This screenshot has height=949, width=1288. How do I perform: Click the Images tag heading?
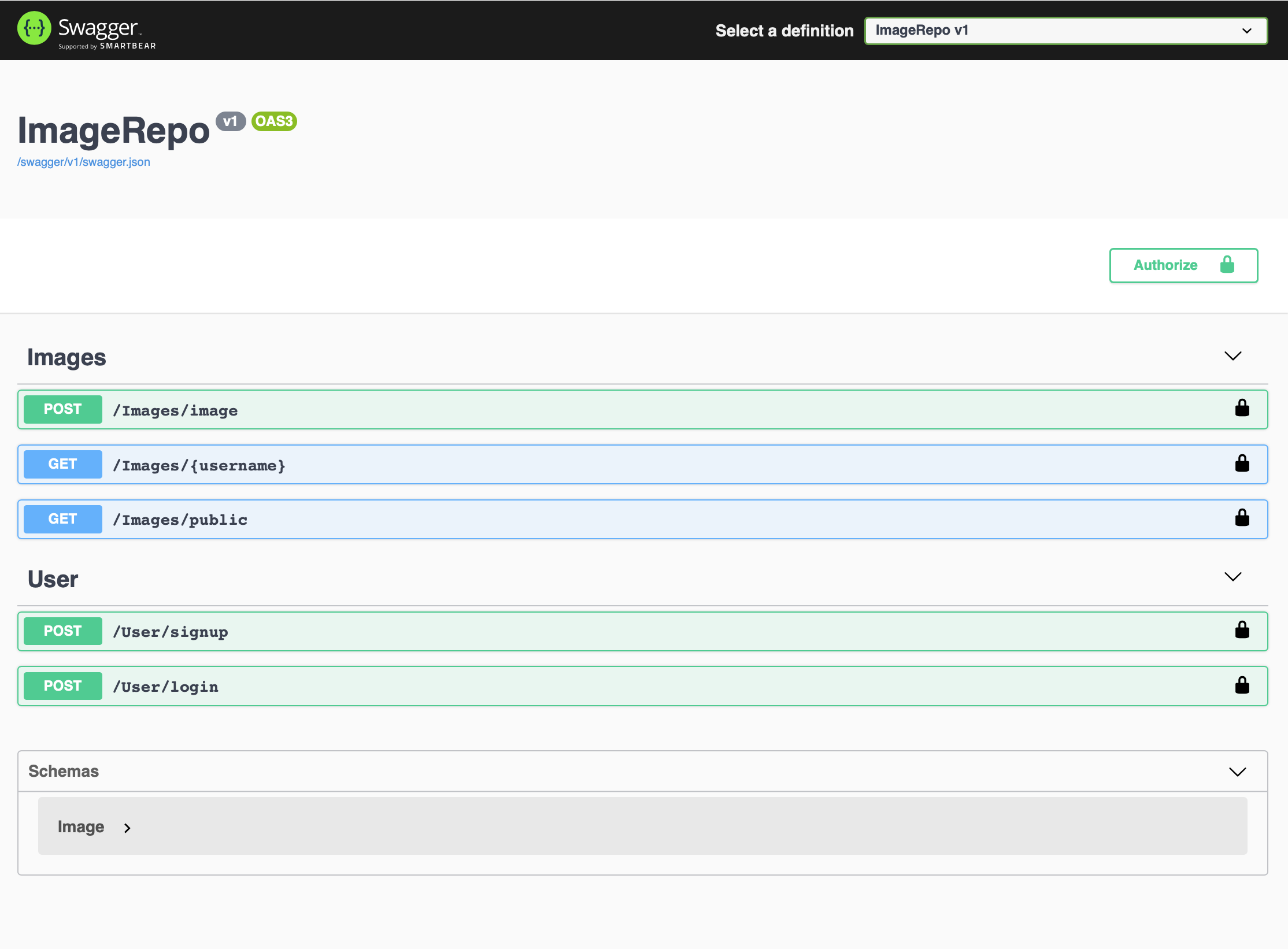coord(66,358)
